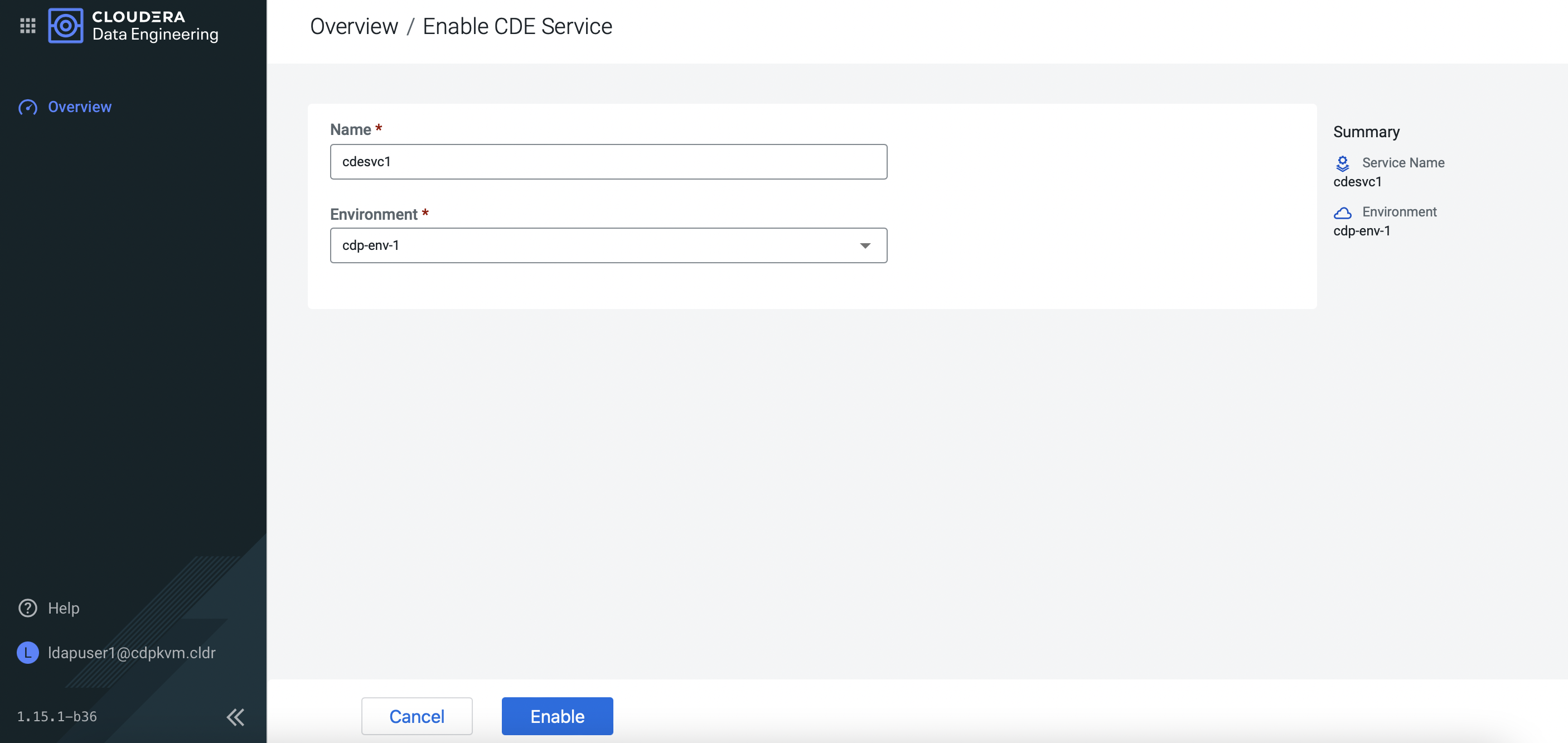Click the Cloudera Data Engineering logo
Screen dimensions: 1568x743
[66, 26]
